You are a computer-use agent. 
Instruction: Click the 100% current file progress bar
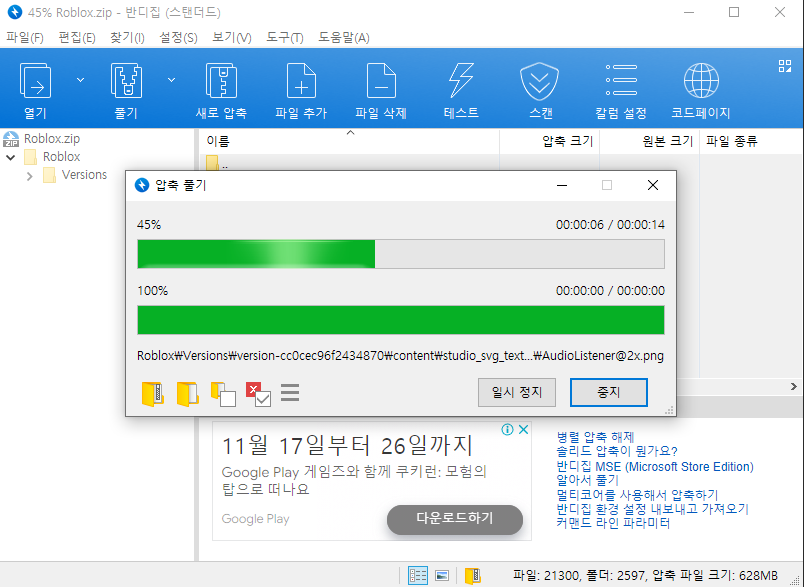pos(401,320)
